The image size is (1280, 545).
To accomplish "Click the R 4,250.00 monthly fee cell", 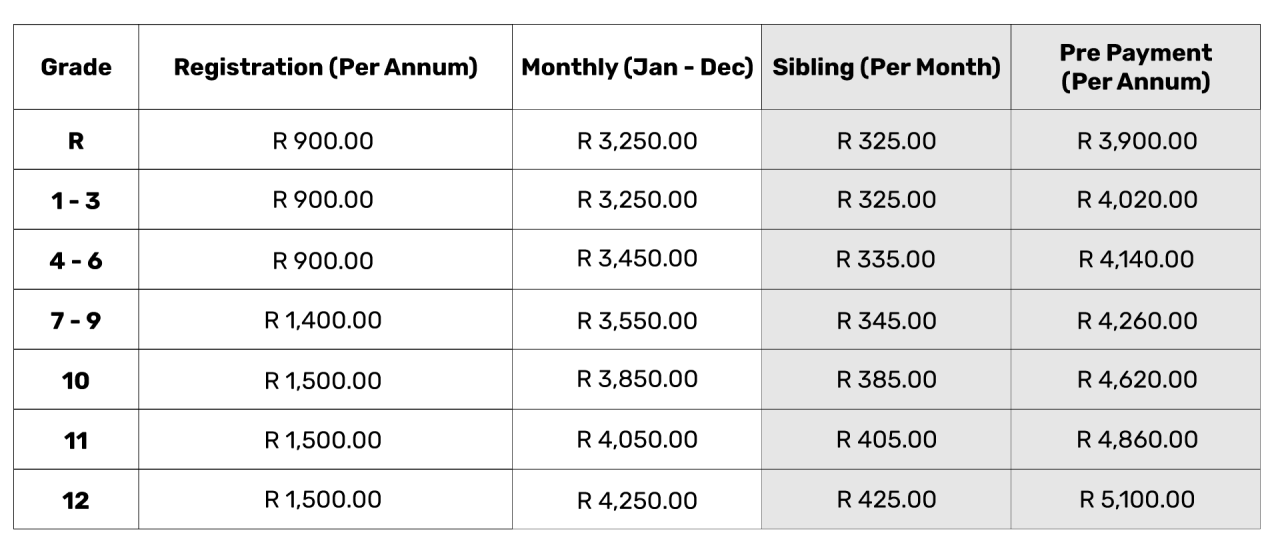I will (637, 501).
